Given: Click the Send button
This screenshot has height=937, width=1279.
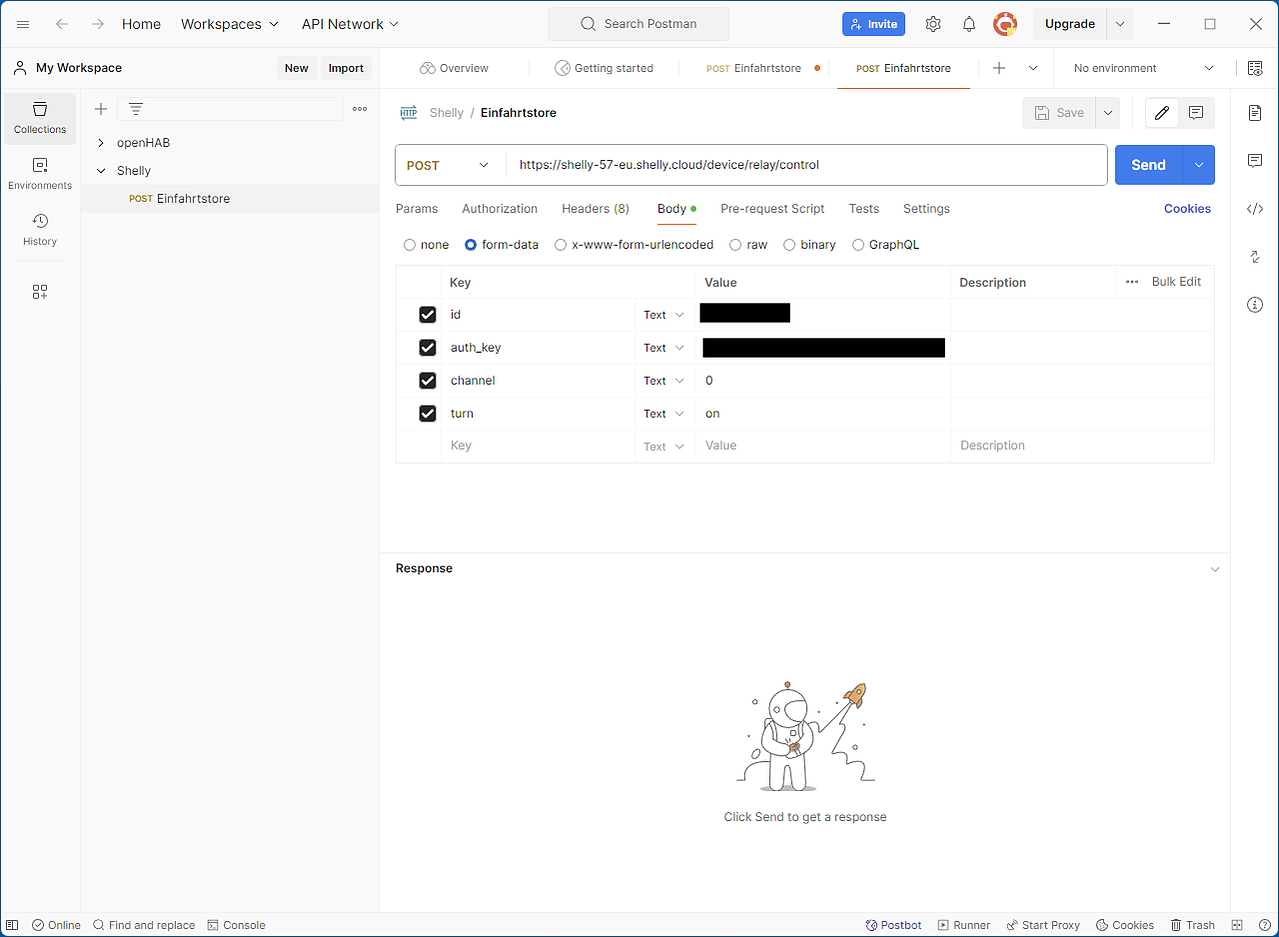Looking at the screenshot, I should tap(1148, 165).
